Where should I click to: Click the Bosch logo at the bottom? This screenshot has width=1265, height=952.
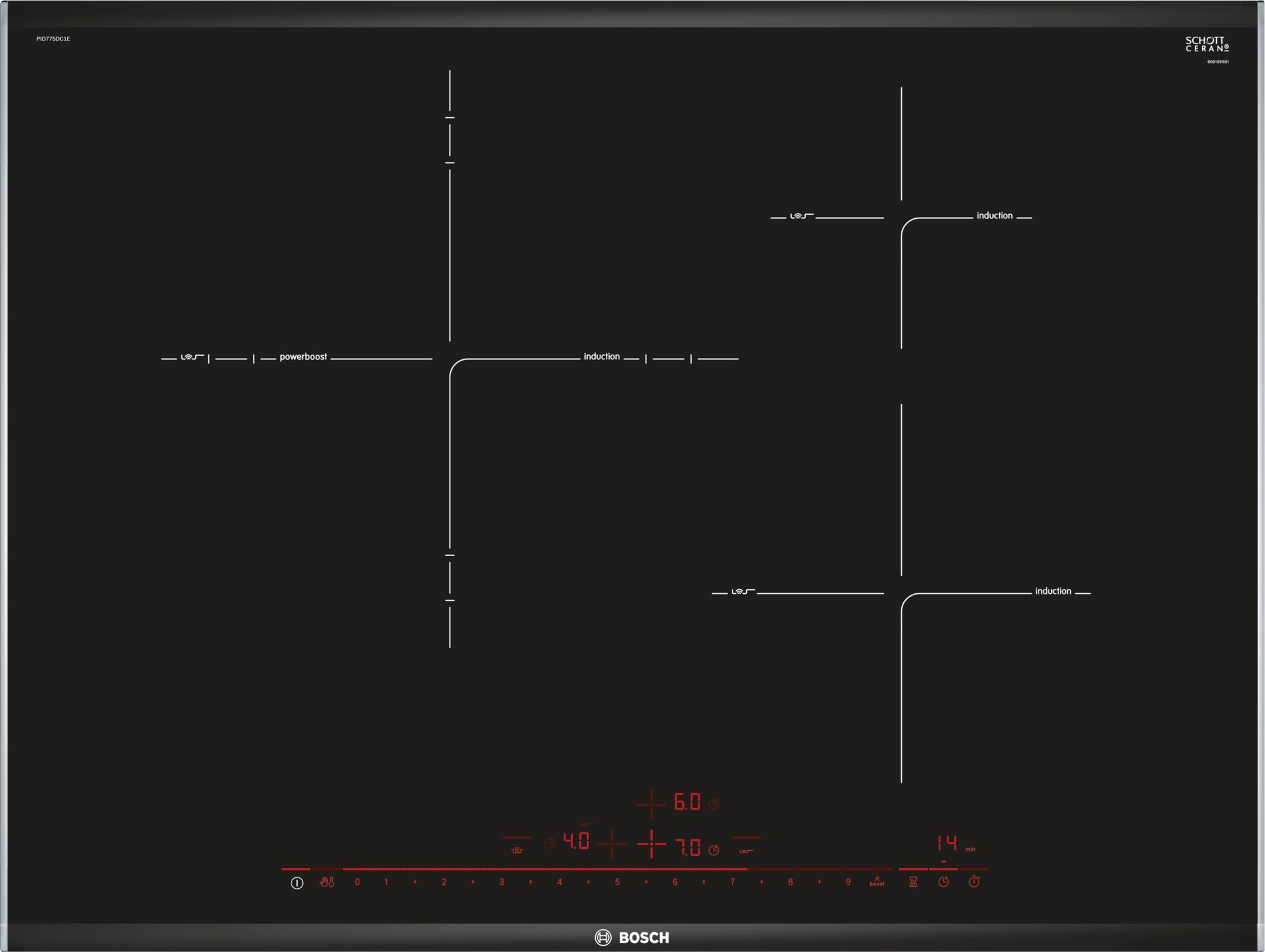click(x=632, y=937)
